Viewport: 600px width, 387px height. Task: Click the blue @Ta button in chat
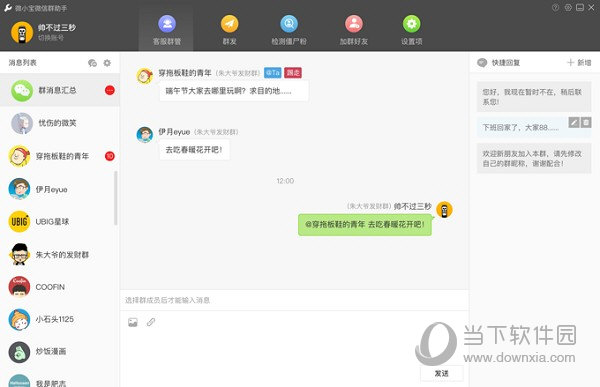tap(272, 73)
